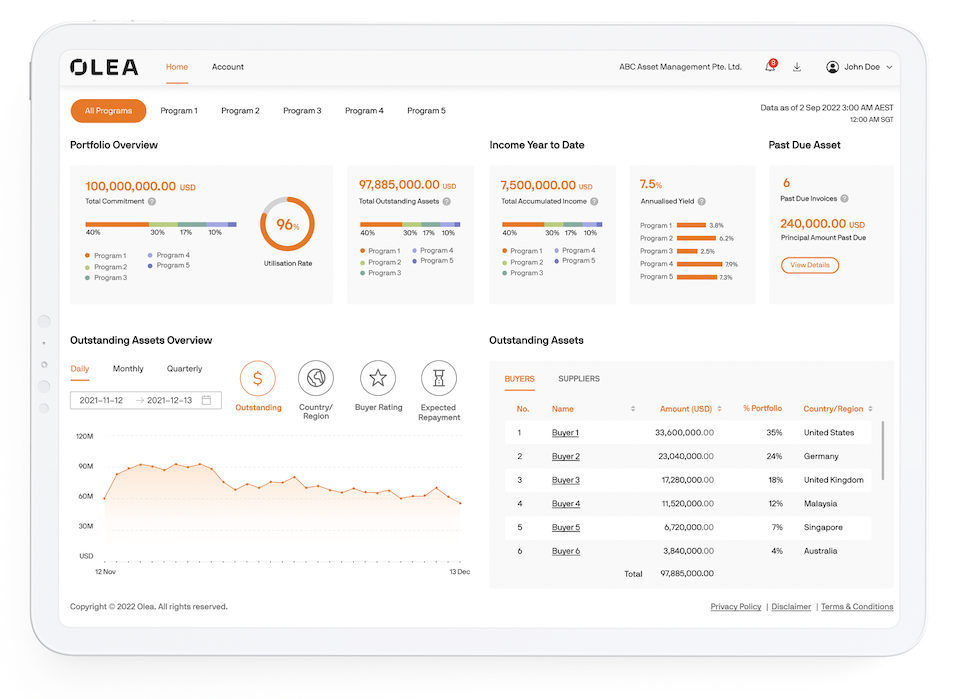Switch to the Suppliers tab
Viewport: 959px width, 699px height.
coord(580,378)
